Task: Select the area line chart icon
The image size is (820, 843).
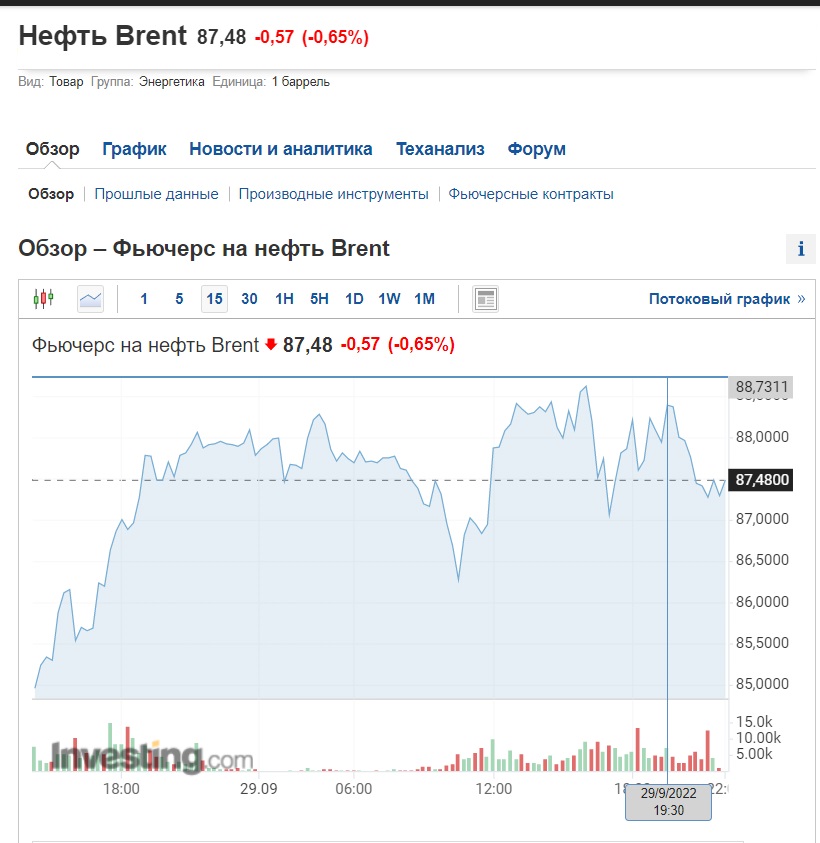Action: (90, 298)
